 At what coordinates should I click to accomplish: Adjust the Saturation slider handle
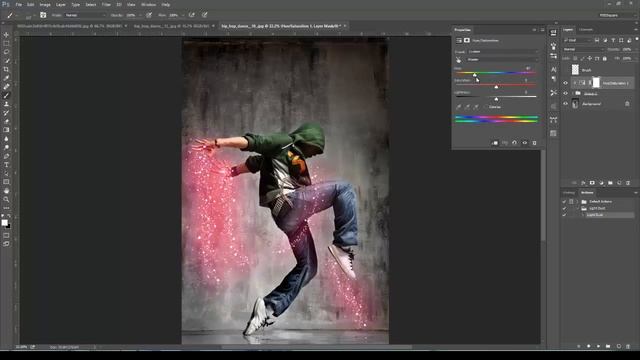tap(496, 87)
